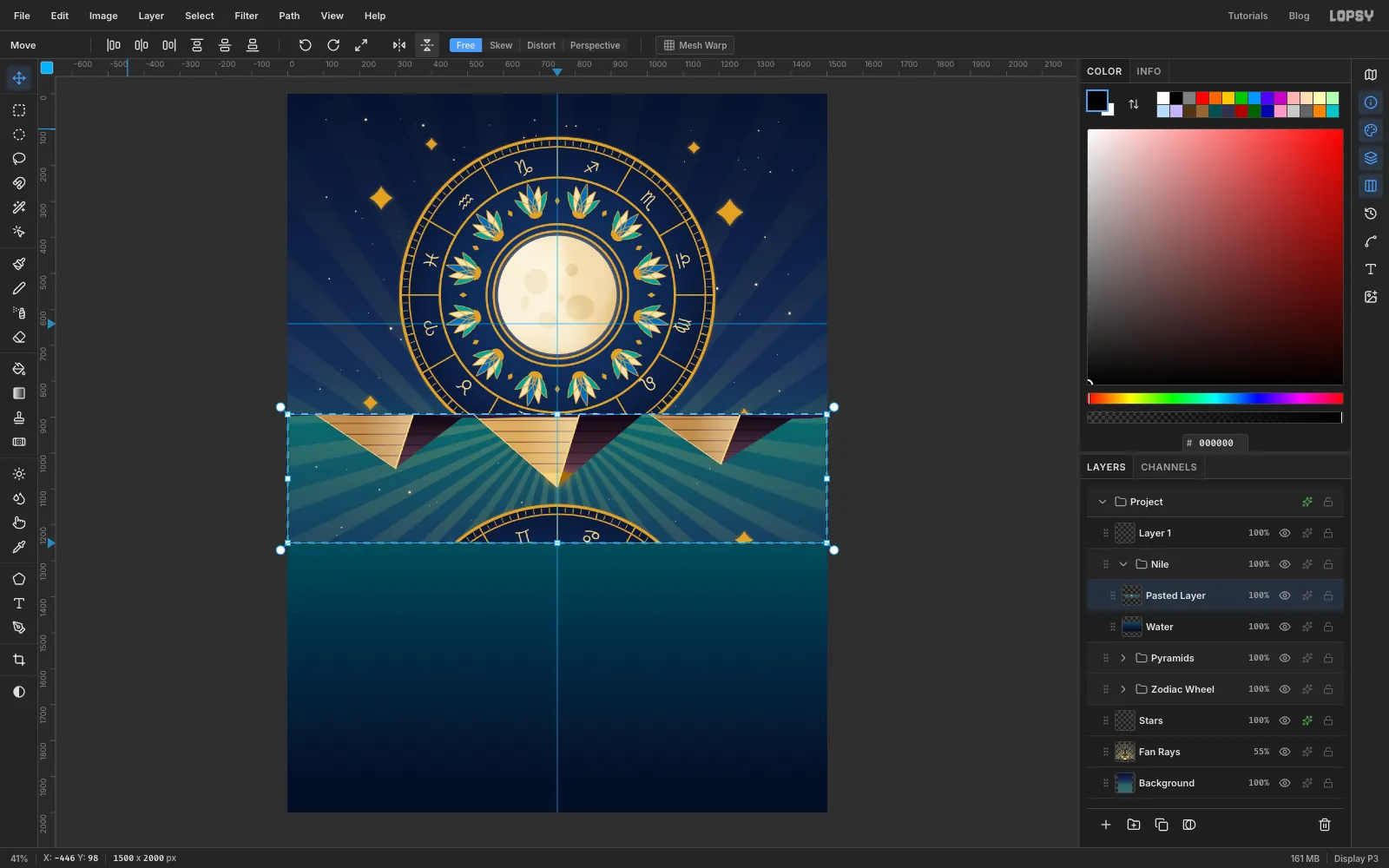This screenshot has width=1389, height=868.
Task: Select the Move tool in left toolbar
Action: 18,78
